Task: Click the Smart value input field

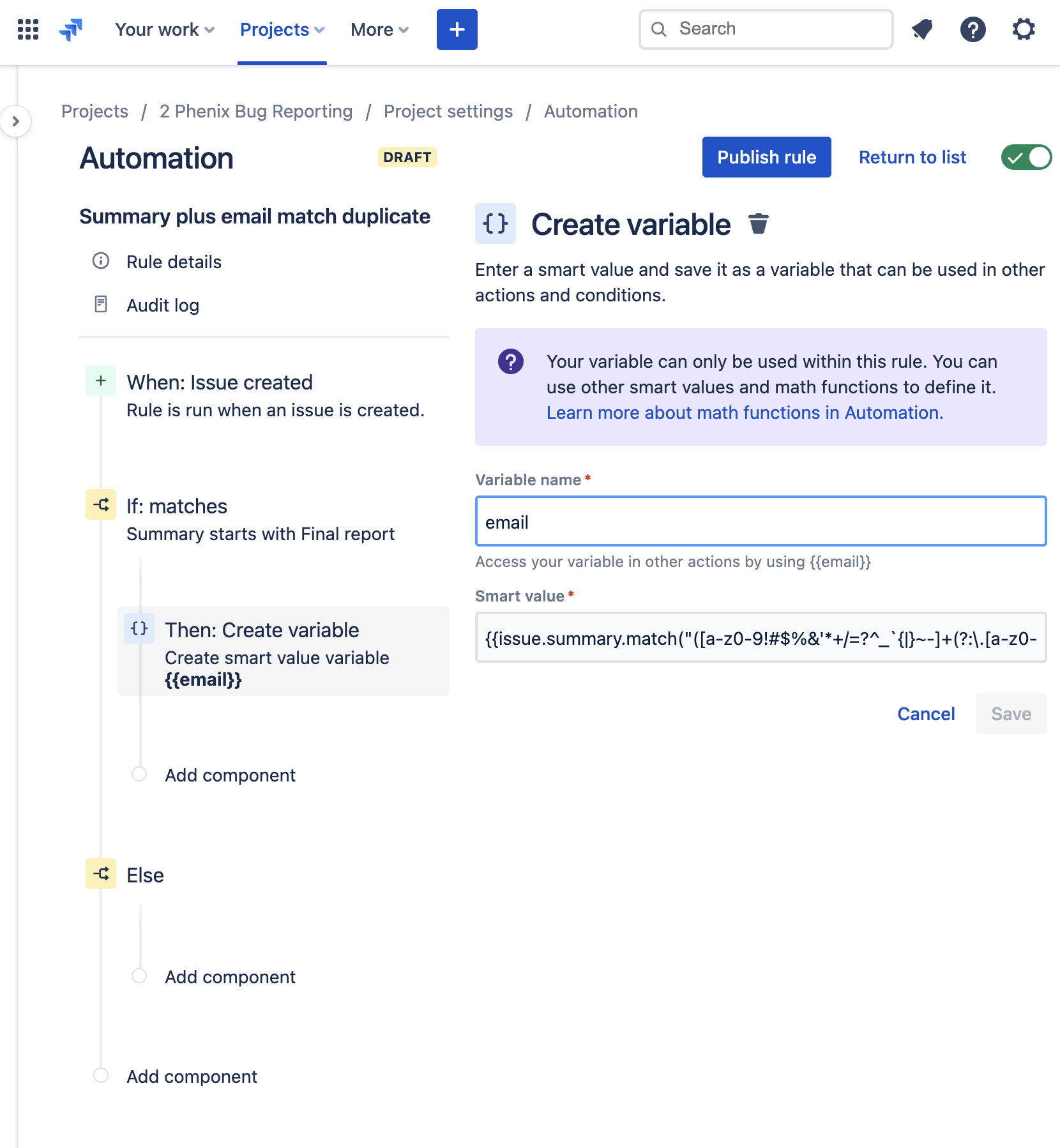Action: [x=761, y=637]
